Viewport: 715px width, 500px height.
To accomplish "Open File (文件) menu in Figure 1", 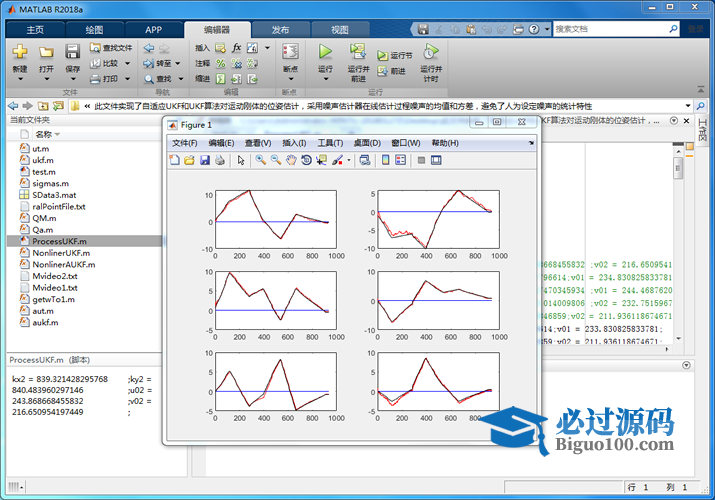I will [184, 143].
